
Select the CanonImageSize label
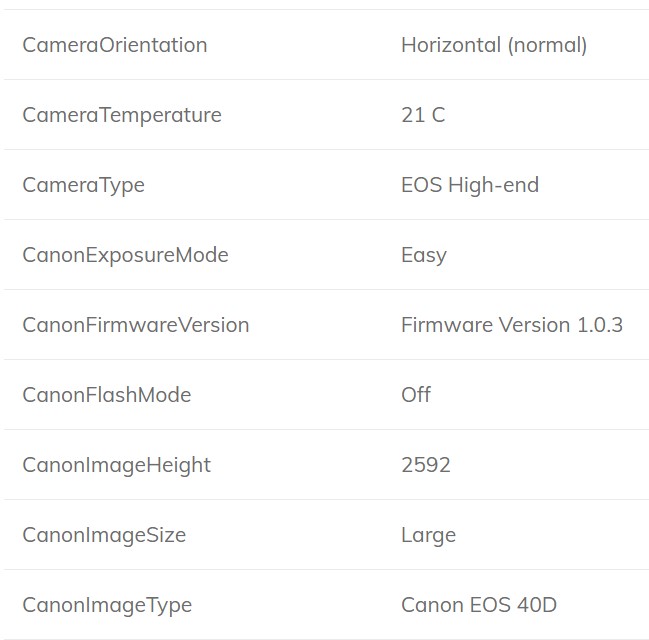pos(104,536)
